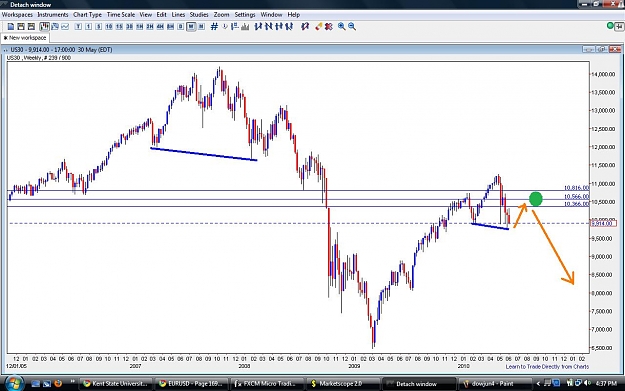Choose the 10 minute timeframe button

[x=109, y=27]
